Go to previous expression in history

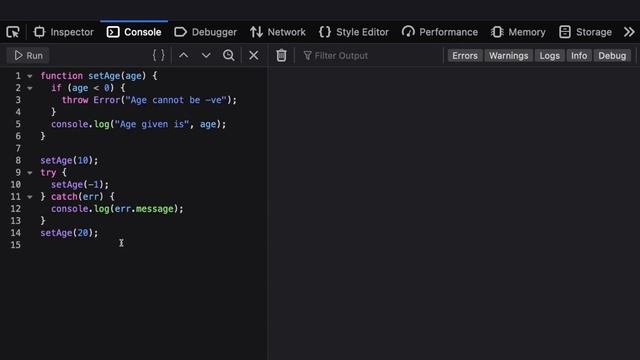pyautogui.click(x=184, y=56)
